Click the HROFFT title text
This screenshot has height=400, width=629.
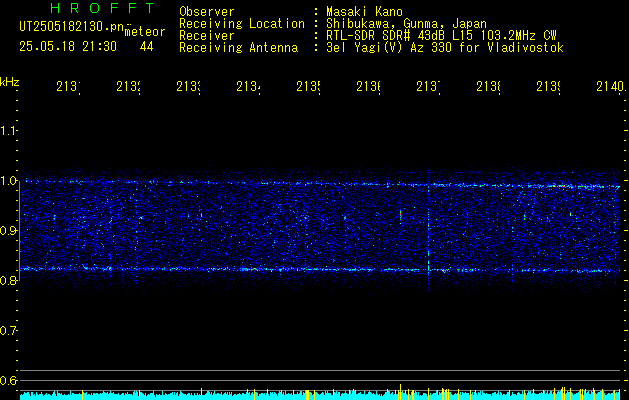click(x=102, y=8)
